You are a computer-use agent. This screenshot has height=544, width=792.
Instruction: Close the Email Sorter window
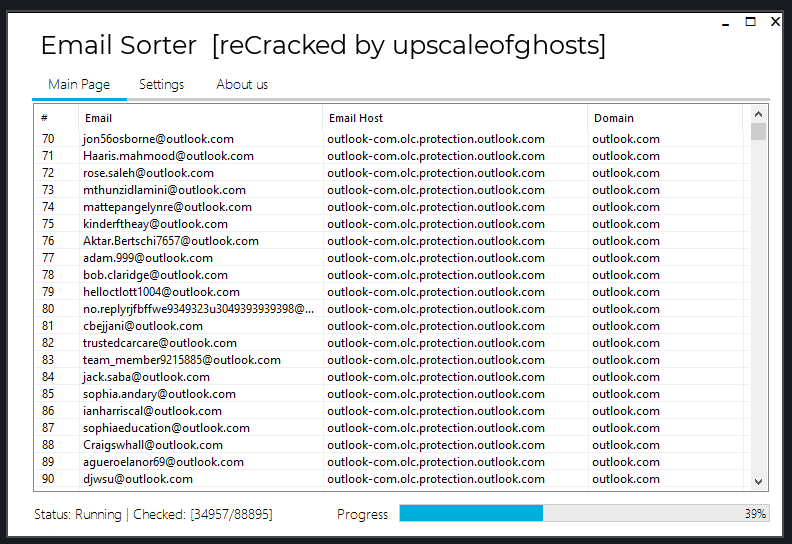click(775, 21)
